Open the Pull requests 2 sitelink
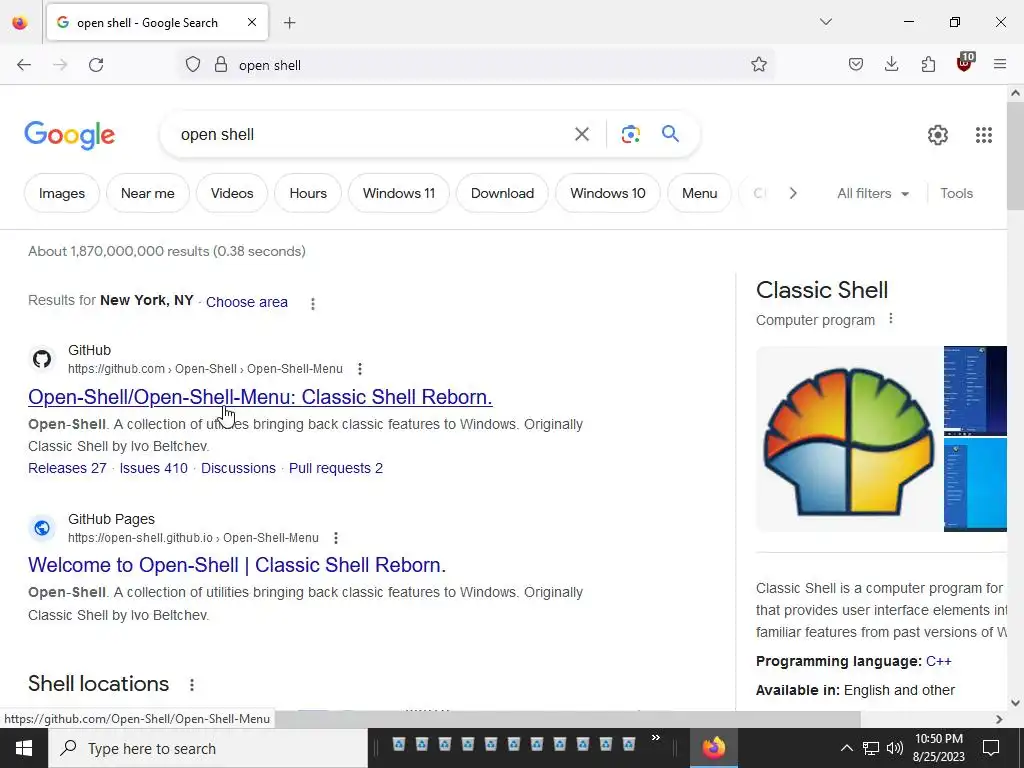1024x768 pixels. 336,468
